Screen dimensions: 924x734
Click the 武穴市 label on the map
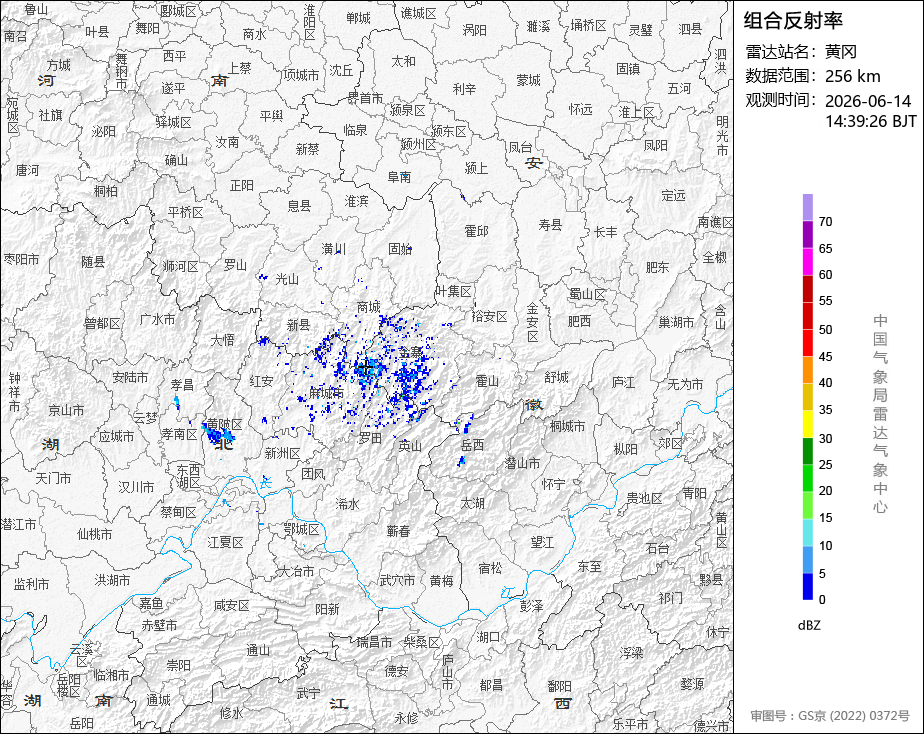[397, 580]
